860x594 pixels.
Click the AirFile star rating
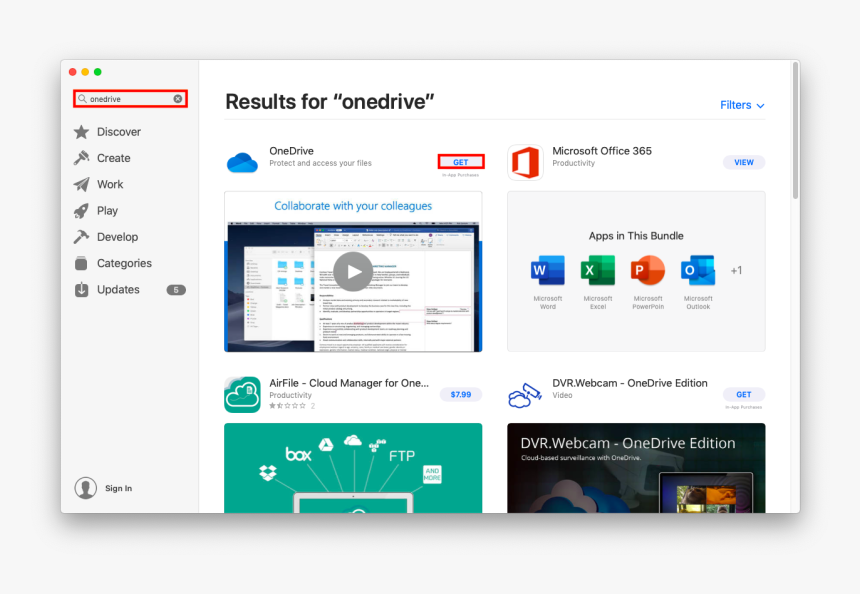(287, 406)
